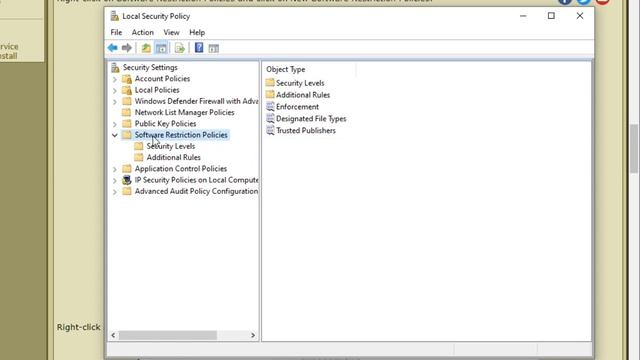Close the Local Security Policy window

580,16
